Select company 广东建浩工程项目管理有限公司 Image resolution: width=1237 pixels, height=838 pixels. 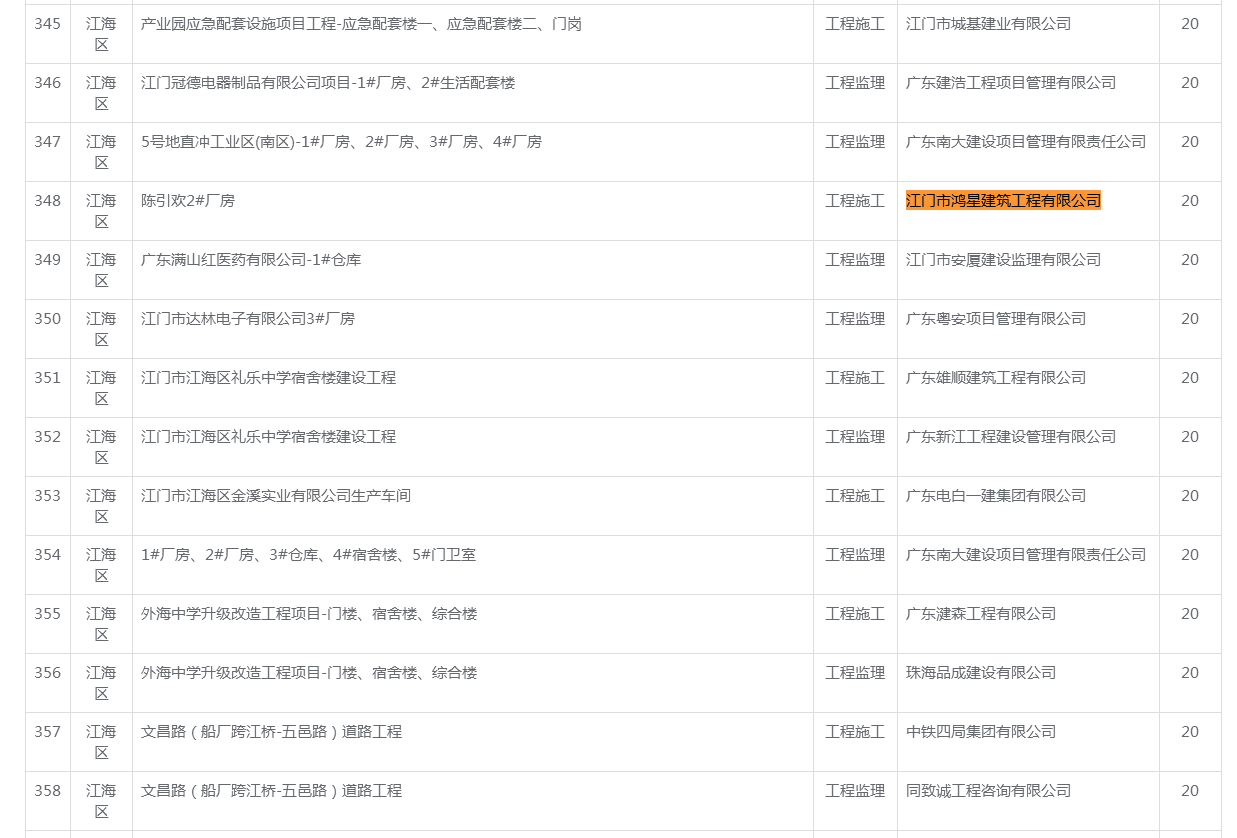pos(1011,83)
